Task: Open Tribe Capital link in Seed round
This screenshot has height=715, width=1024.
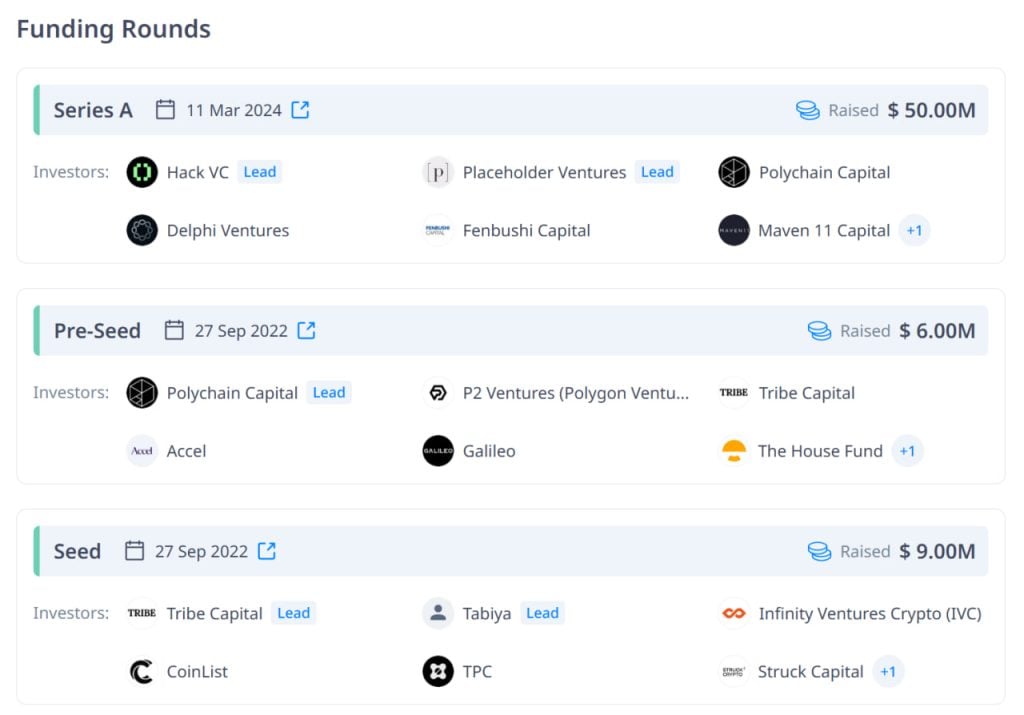Action: pos(214,614)
